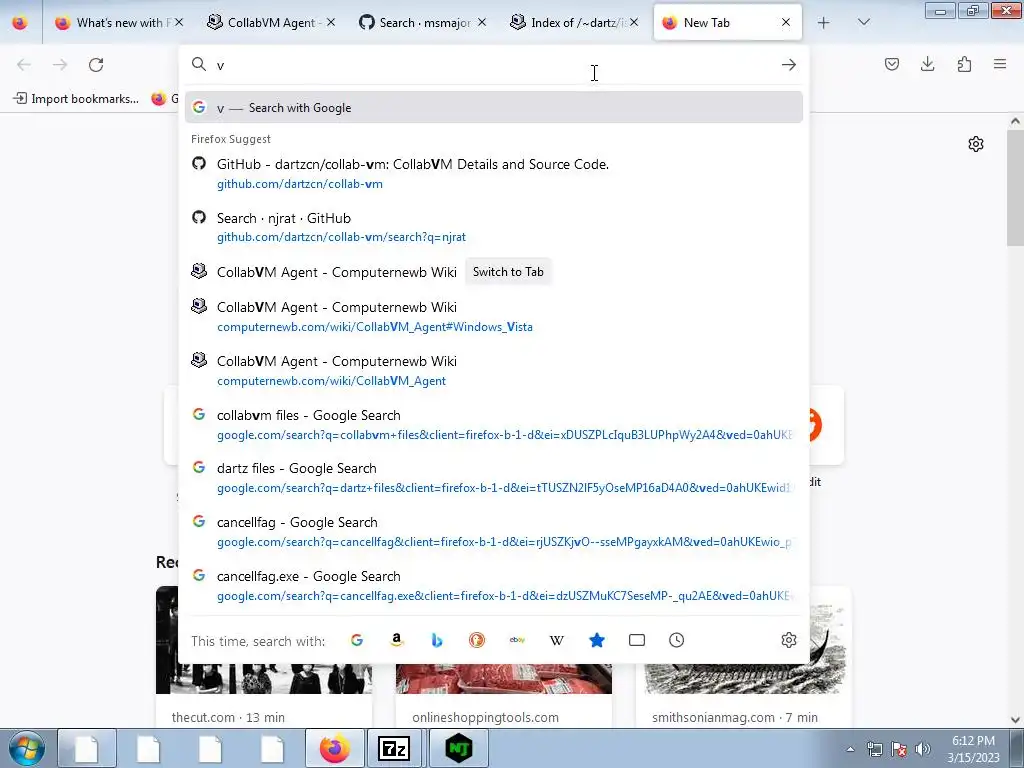Select 'v — Search with Google' suggestion
The height and width of the screenshot is (768, 1024).
(493, 107)
